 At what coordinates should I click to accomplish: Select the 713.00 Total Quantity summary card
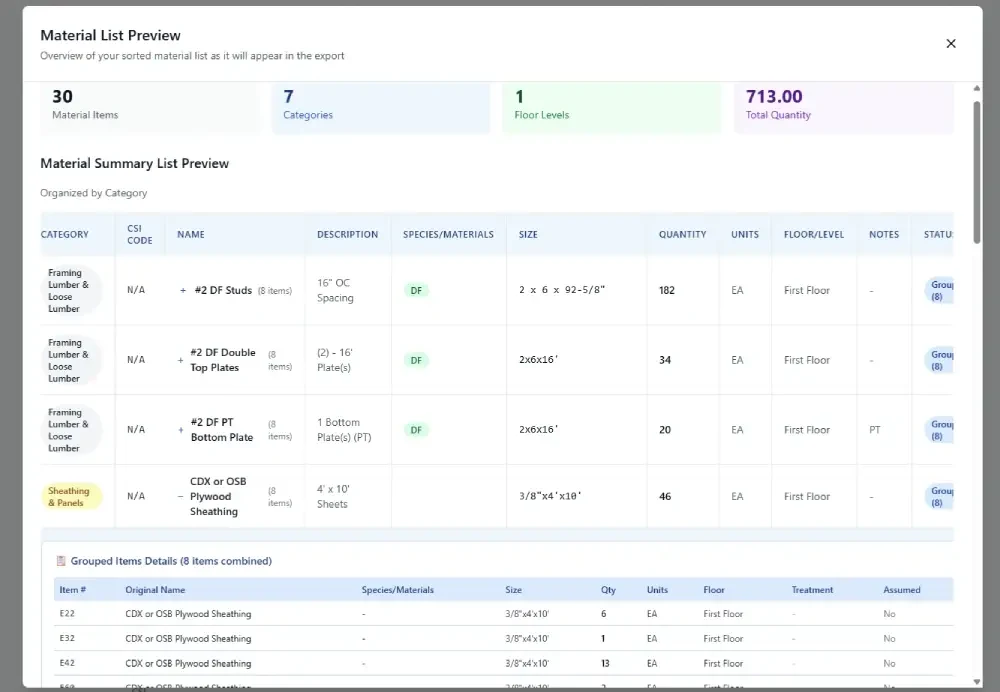pos(843,107)
